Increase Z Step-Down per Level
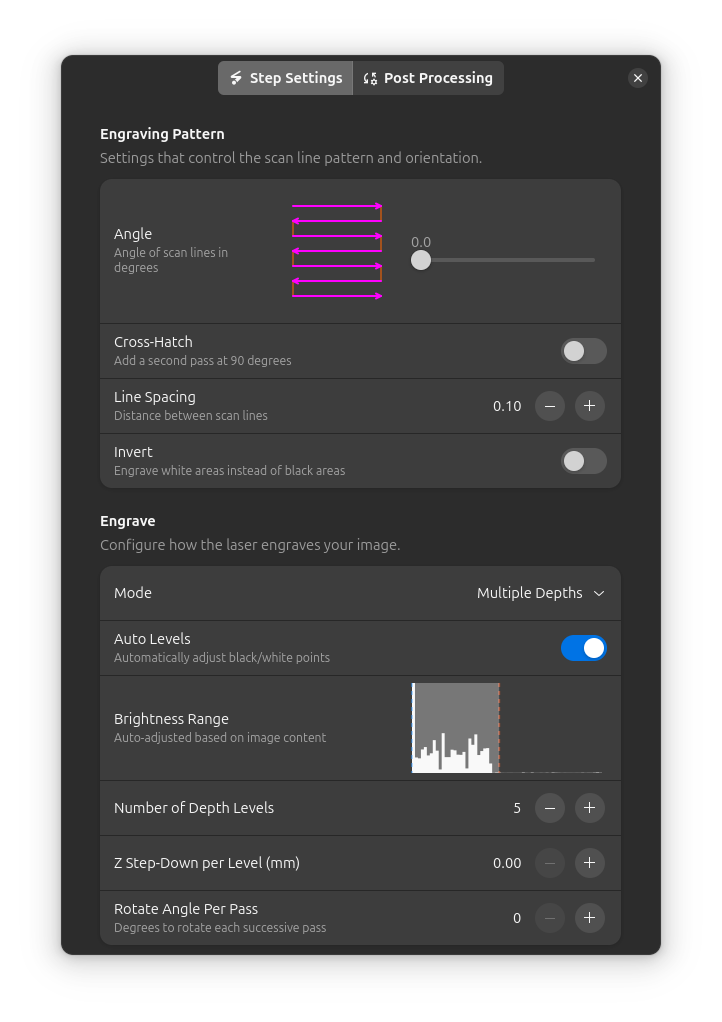The width and height of the screenshot is (722, 1022). pos(589,863)
